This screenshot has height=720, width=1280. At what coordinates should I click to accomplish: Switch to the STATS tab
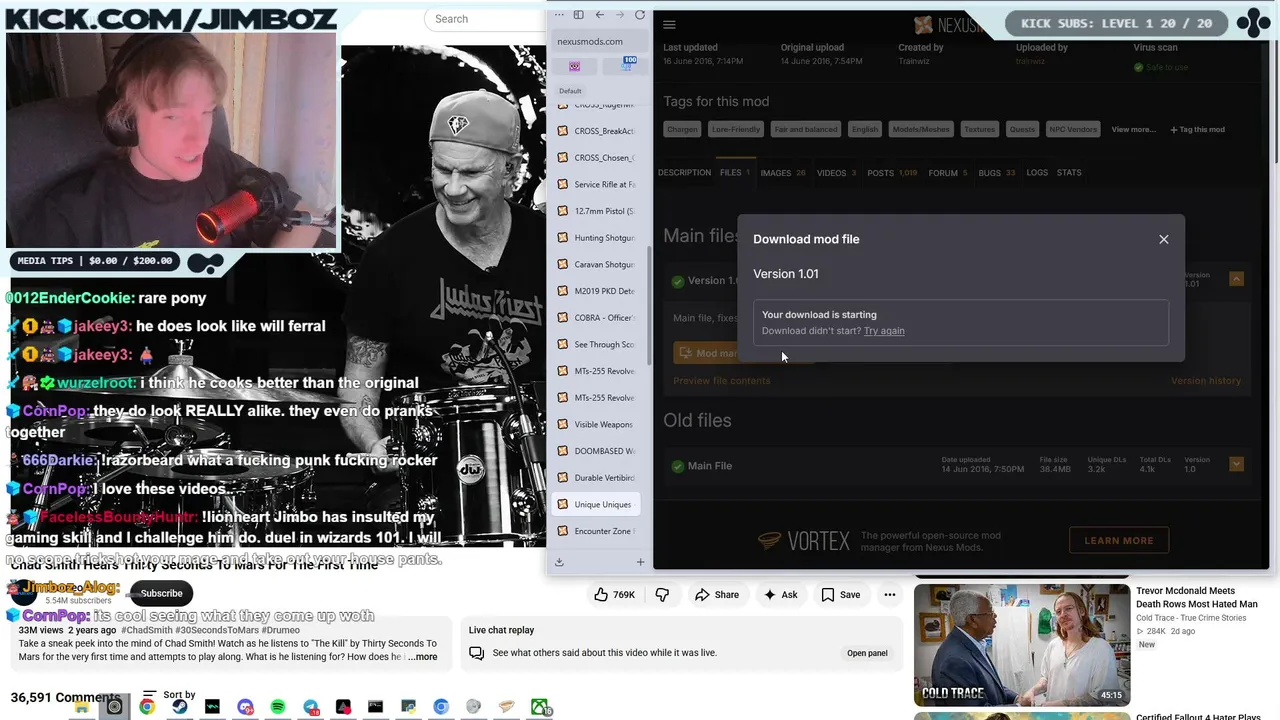pos(1069,173)
